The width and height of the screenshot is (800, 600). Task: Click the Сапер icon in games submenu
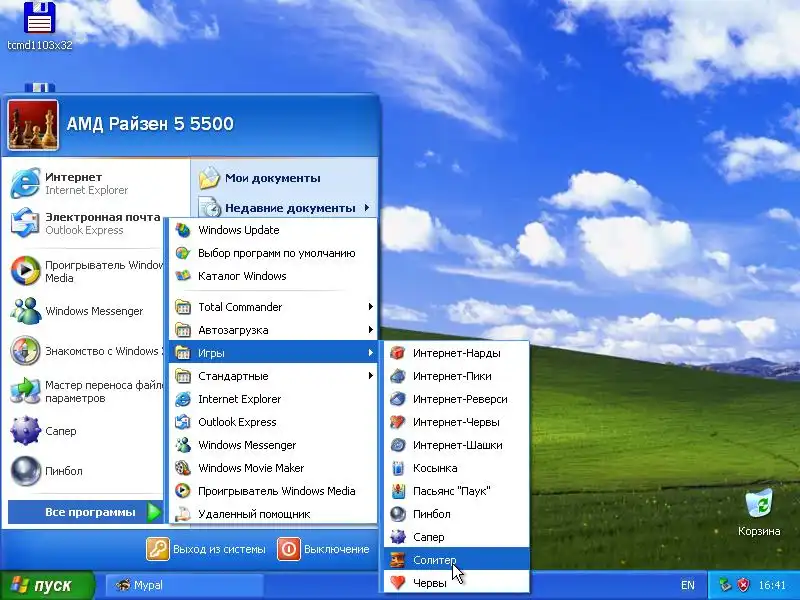pyautogui.click(x=398, y=537)
